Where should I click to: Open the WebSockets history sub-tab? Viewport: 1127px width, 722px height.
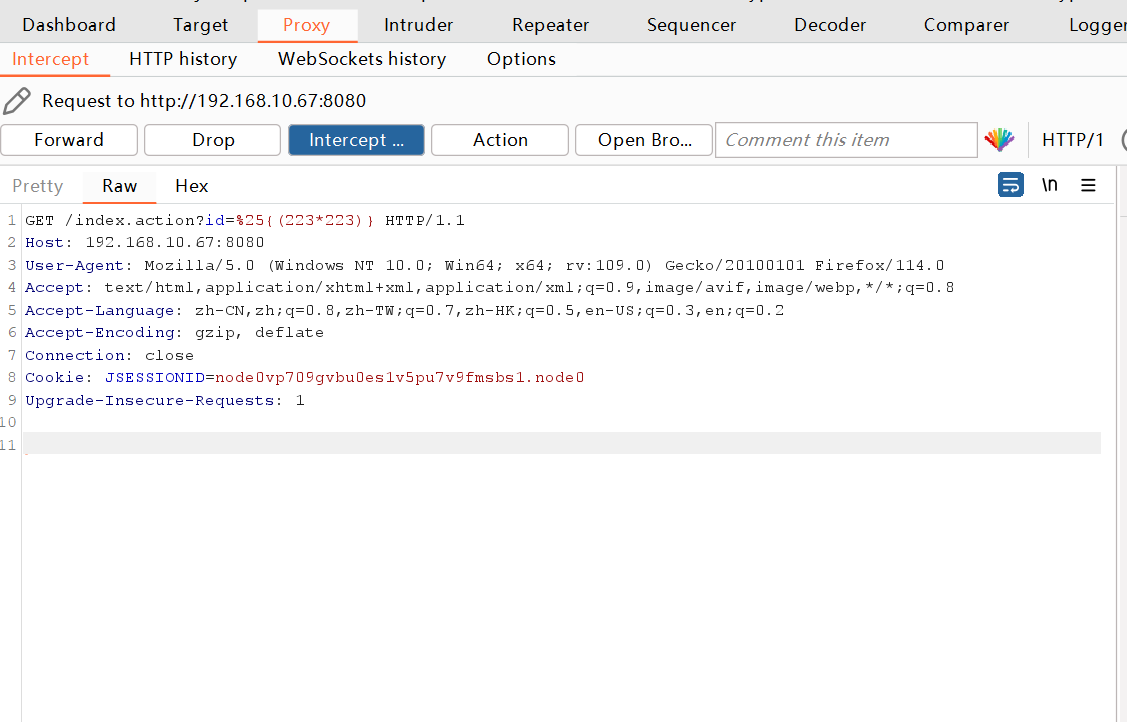[362, 59]
